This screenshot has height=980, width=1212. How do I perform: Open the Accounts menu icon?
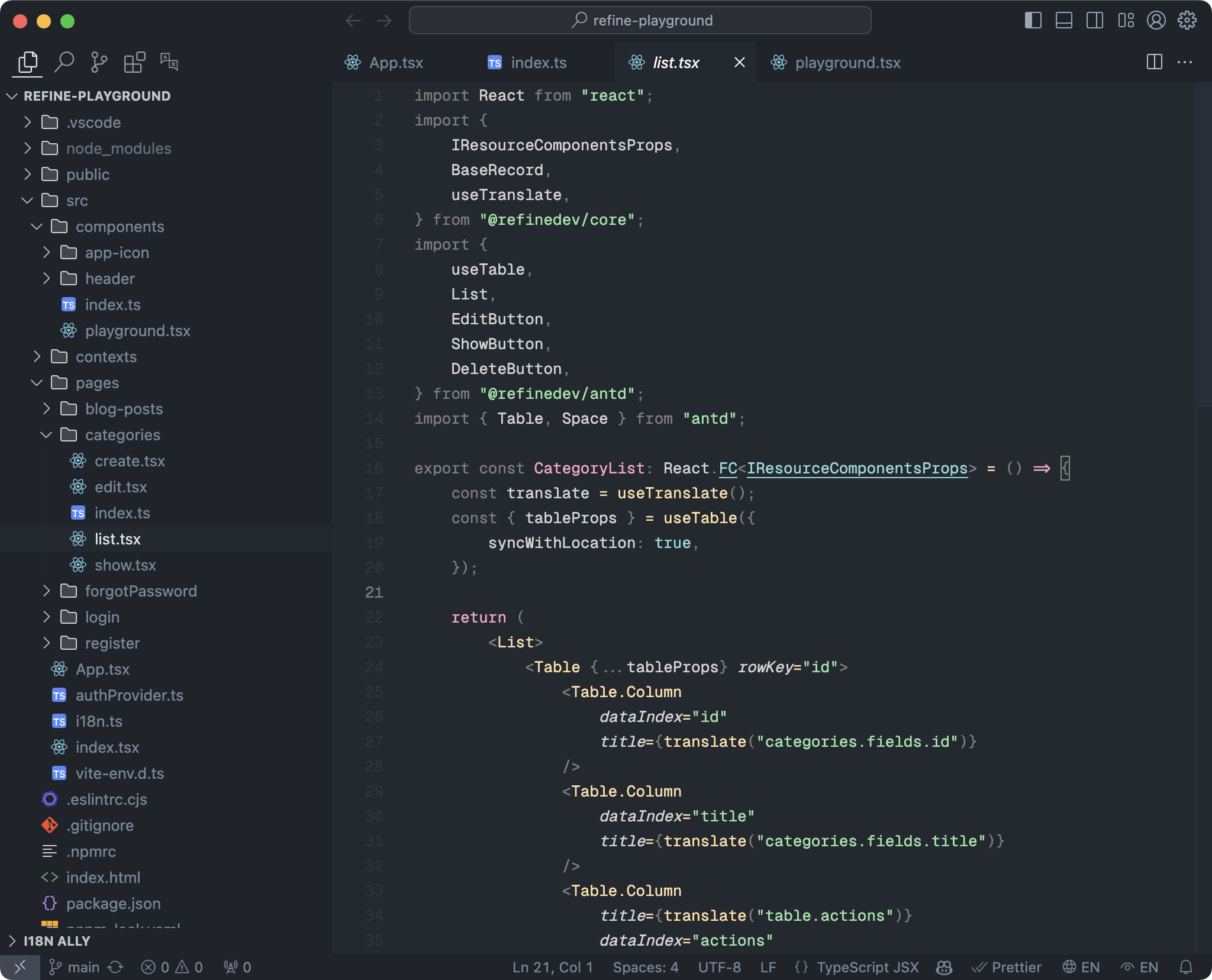click(1156, 21)
